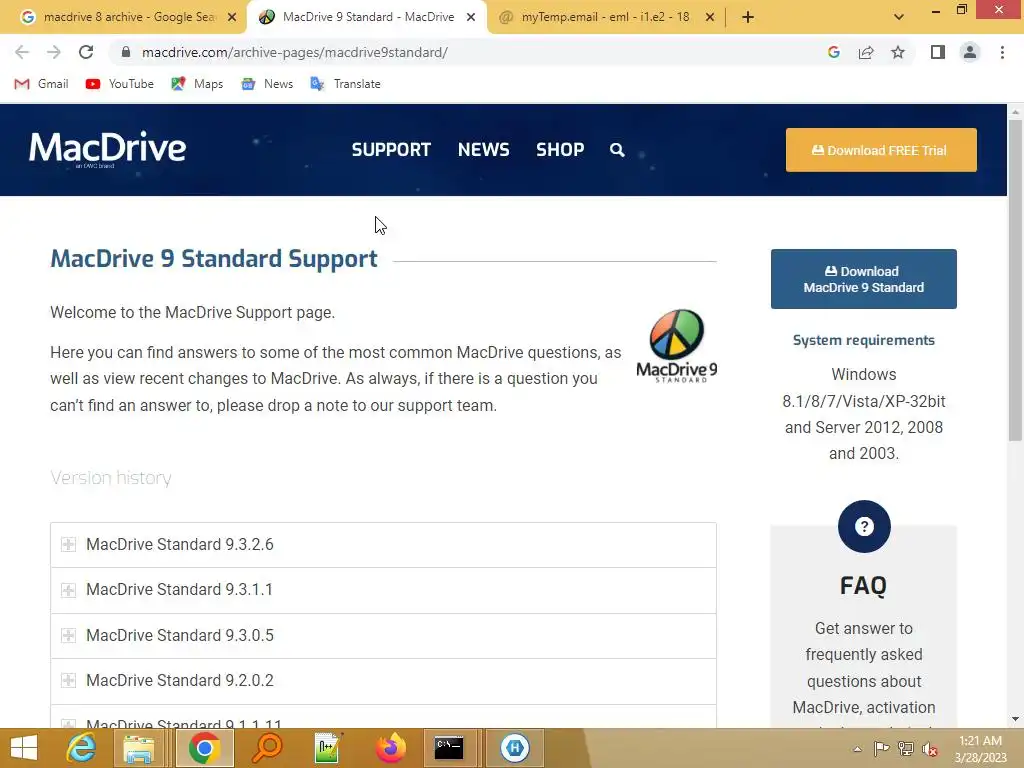Close the MacDrive 9 Standard tab

click(x=471, y=18)
